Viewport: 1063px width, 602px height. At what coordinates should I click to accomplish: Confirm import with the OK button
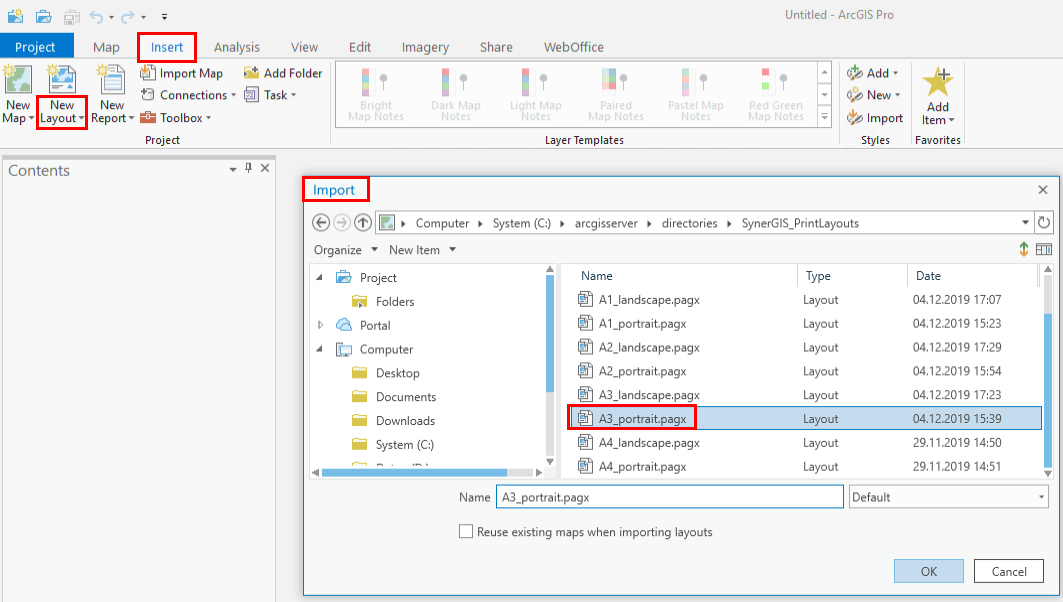click(928, 571)
